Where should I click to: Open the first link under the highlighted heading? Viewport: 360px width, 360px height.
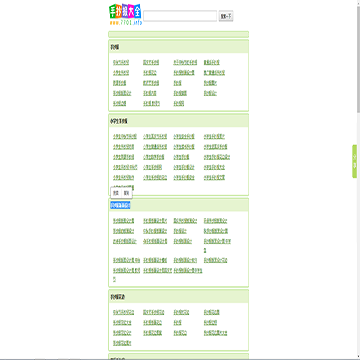[x=124, y=221]
